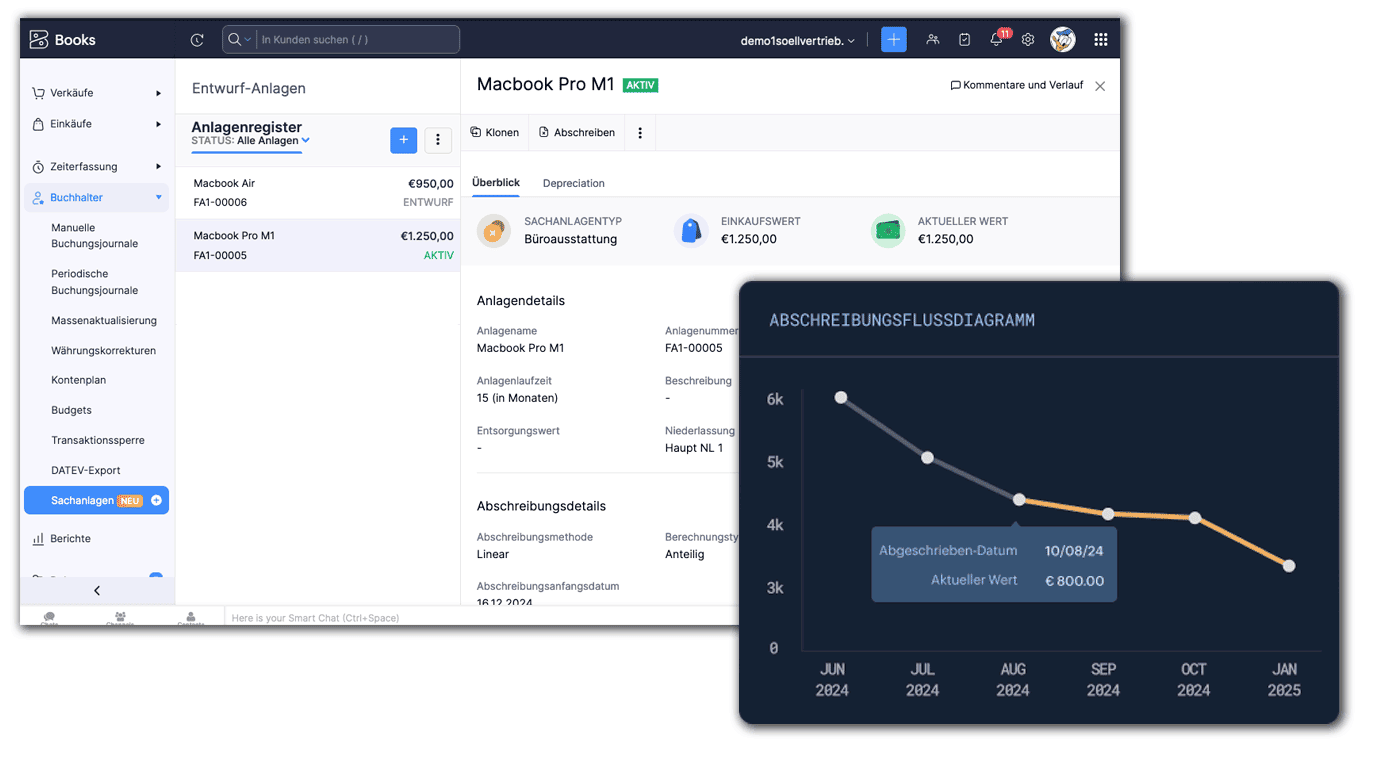
Task: Open the user profile avatar
Action: [x=1062, y=40]
